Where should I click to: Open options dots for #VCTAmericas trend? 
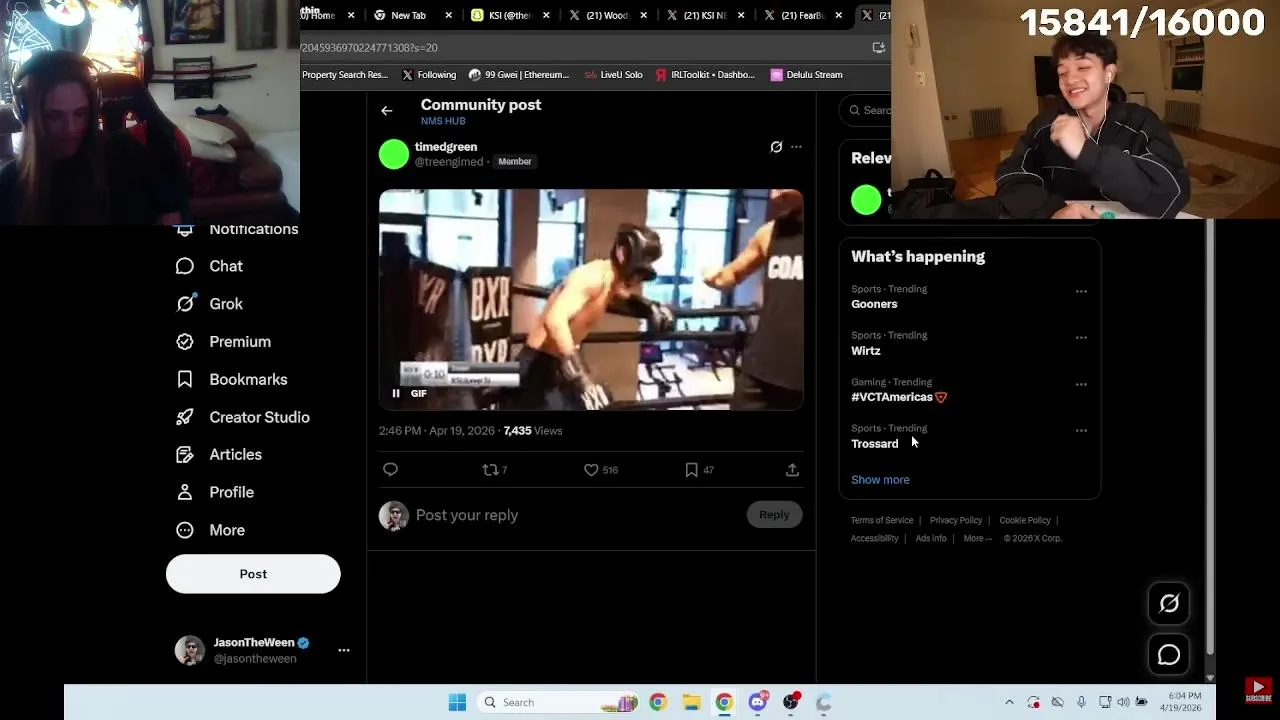coord(1081,384)
